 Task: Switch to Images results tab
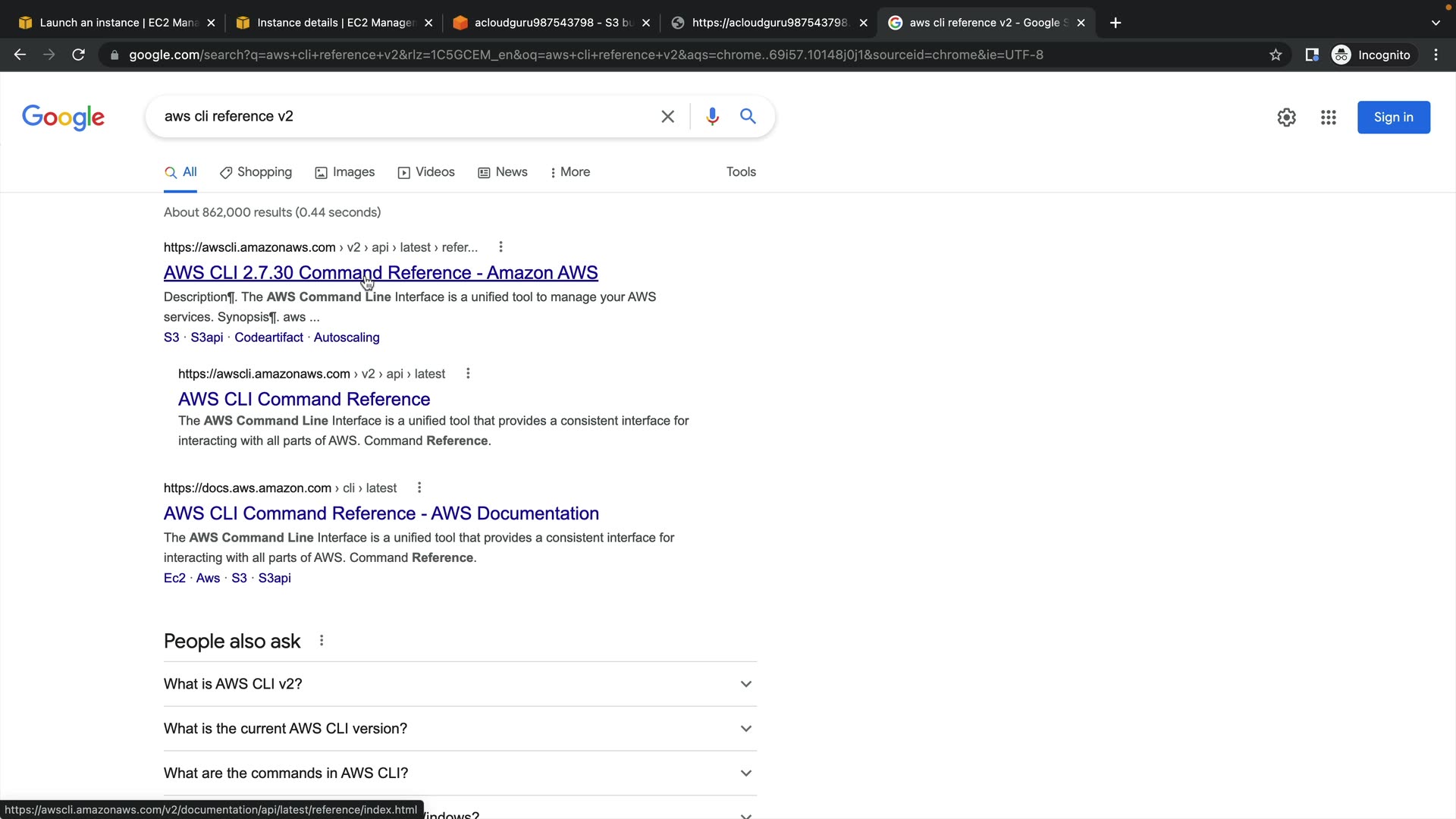click(345, 172)
